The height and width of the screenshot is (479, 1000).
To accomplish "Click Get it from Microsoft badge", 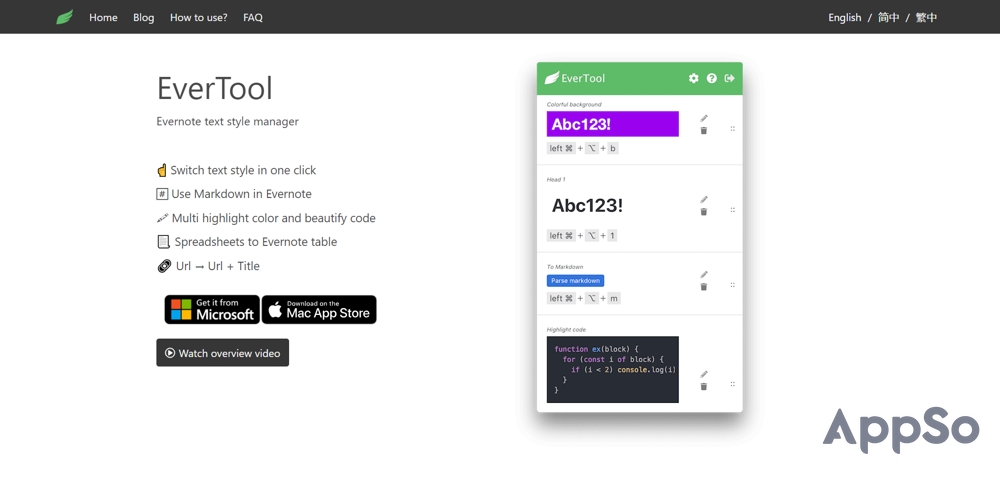I will tap(212, 310).
